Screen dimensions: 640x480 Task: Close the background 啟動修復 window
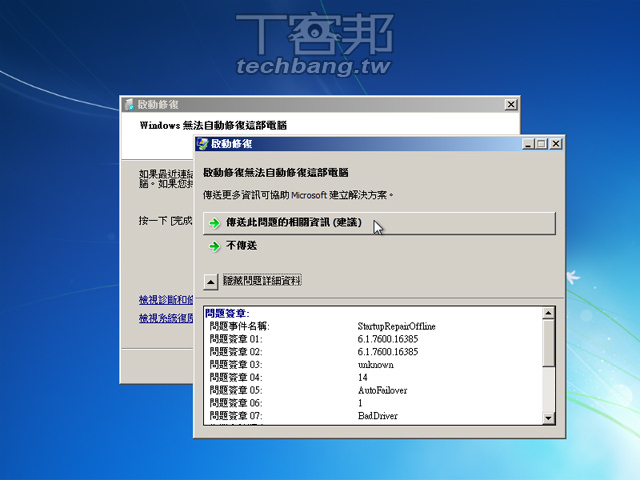(x=511, y=104)
